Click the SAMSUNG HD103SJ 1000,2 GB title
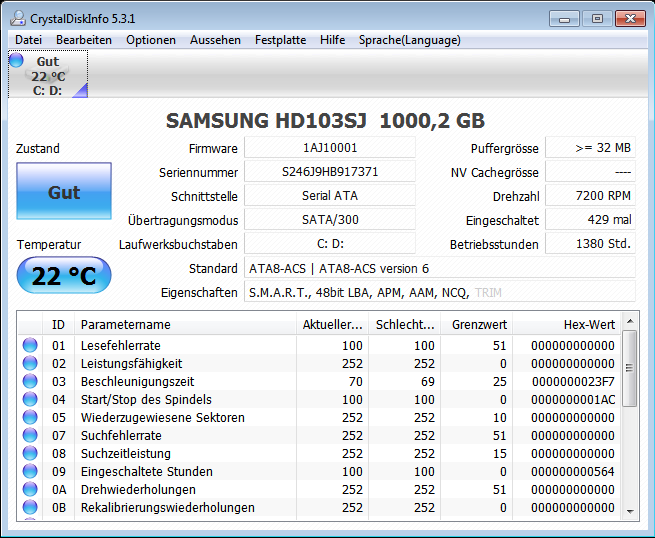Image resolution: width=655 pixels, height=538 pixels. pos(325,121)
